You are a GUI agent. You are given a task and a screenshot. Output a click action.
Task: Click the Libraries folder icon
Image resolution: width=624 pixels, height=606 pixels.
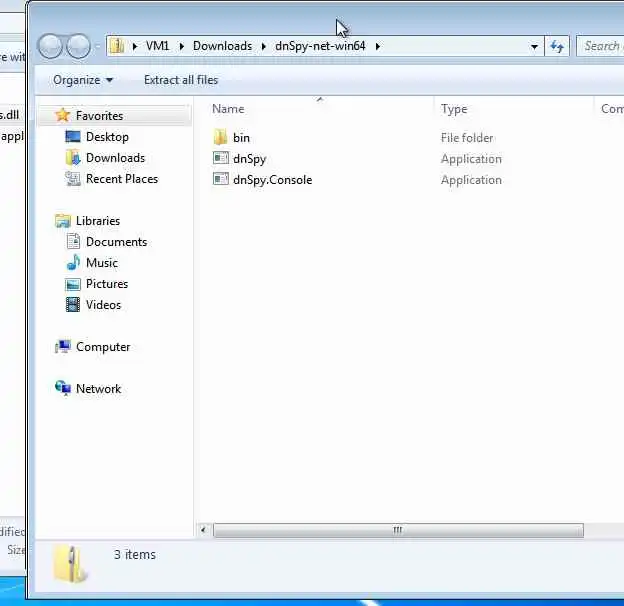coord(63,220)
